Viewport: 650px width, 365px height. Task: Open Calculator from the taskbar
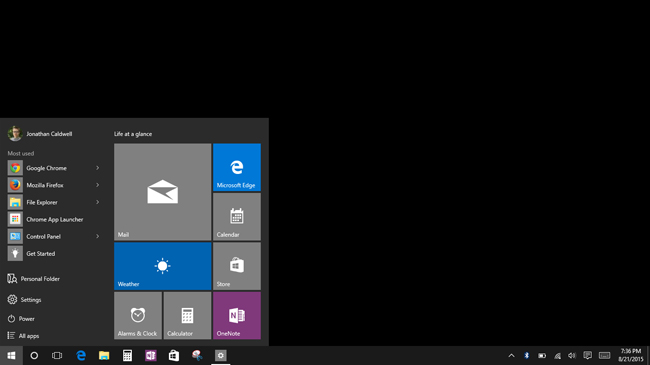point(127,355)
